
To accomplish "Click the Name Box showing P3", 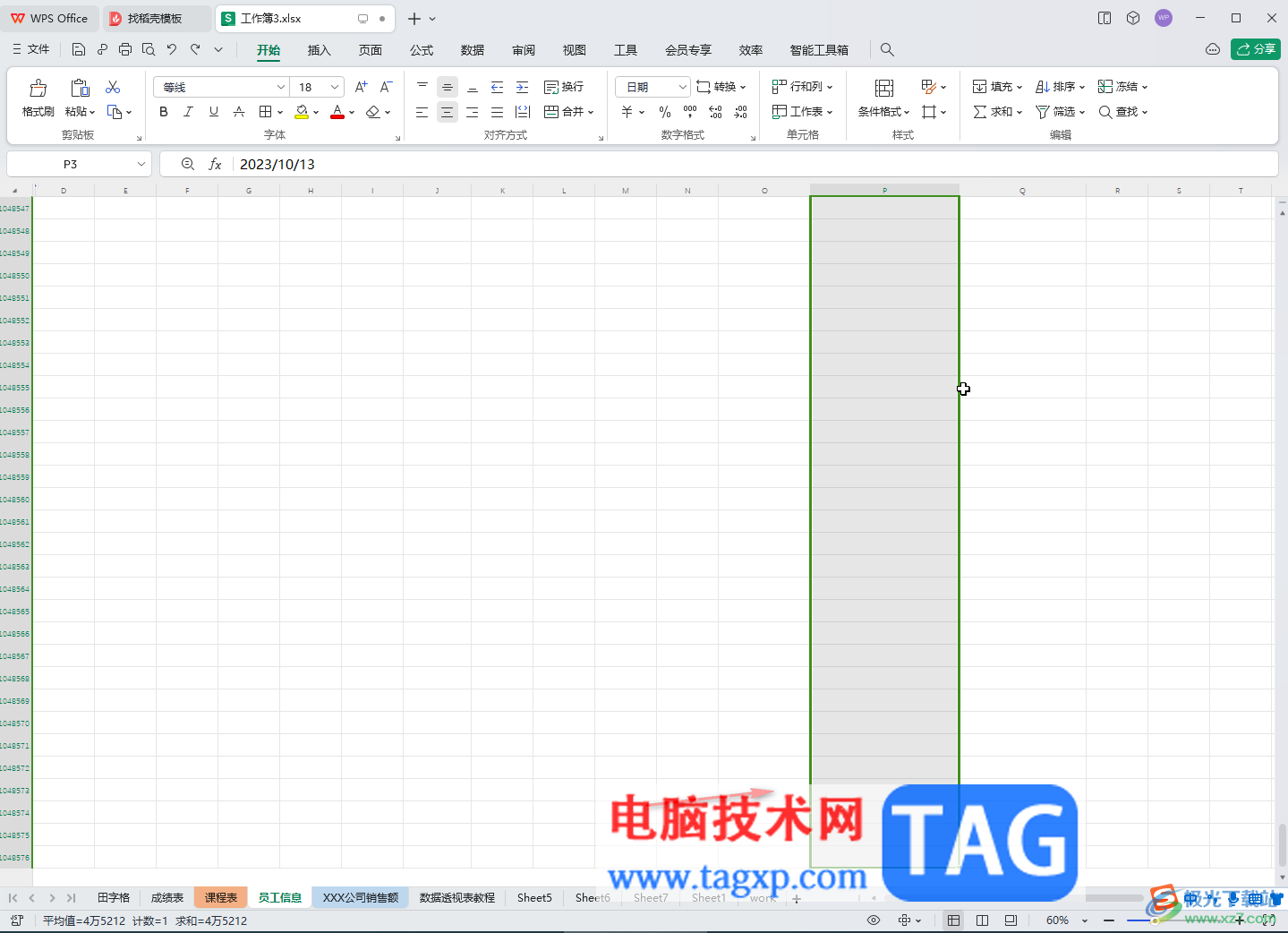I will (x=79, y=164).
